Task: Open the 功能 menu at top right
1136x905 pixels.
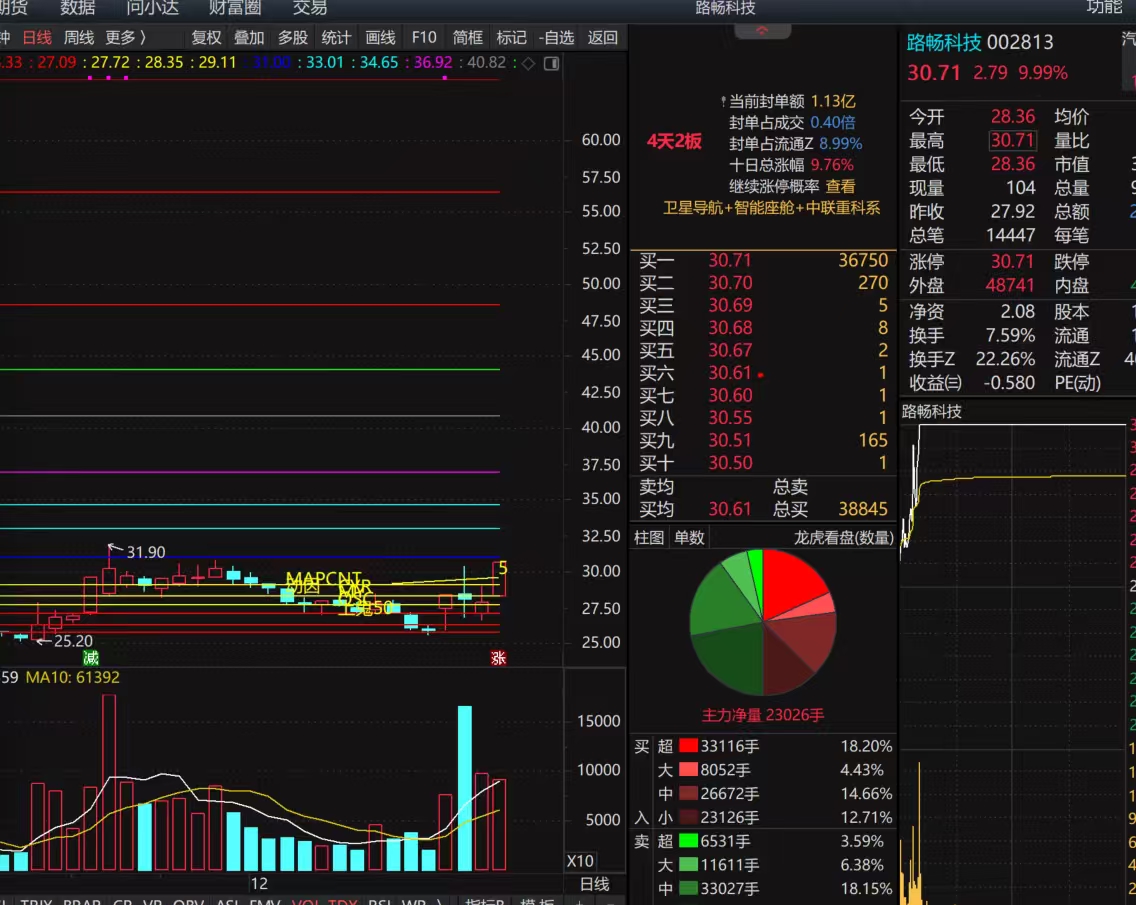Action: pos(1104,8)
